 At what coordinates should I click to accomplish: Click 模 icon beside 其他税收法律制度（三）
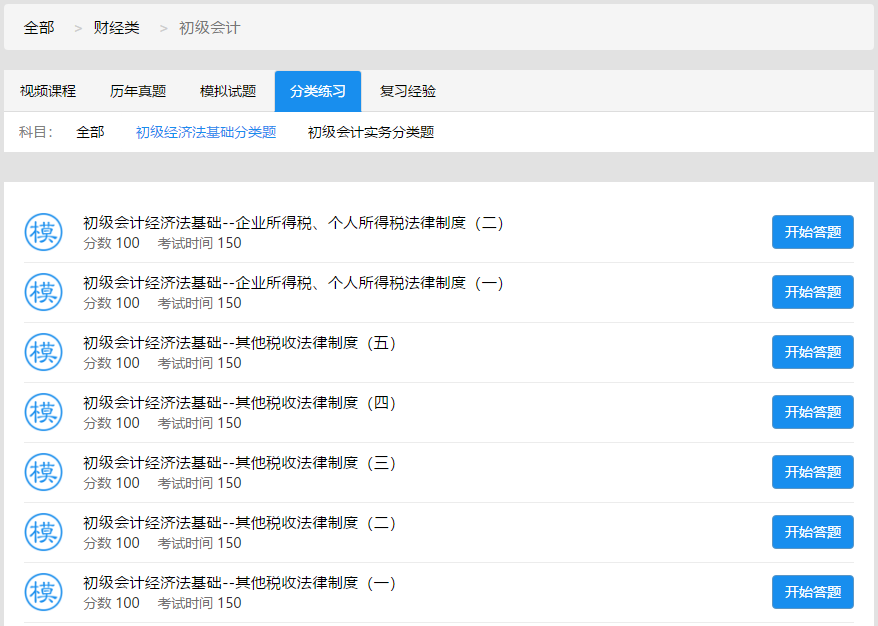(43, 472)
